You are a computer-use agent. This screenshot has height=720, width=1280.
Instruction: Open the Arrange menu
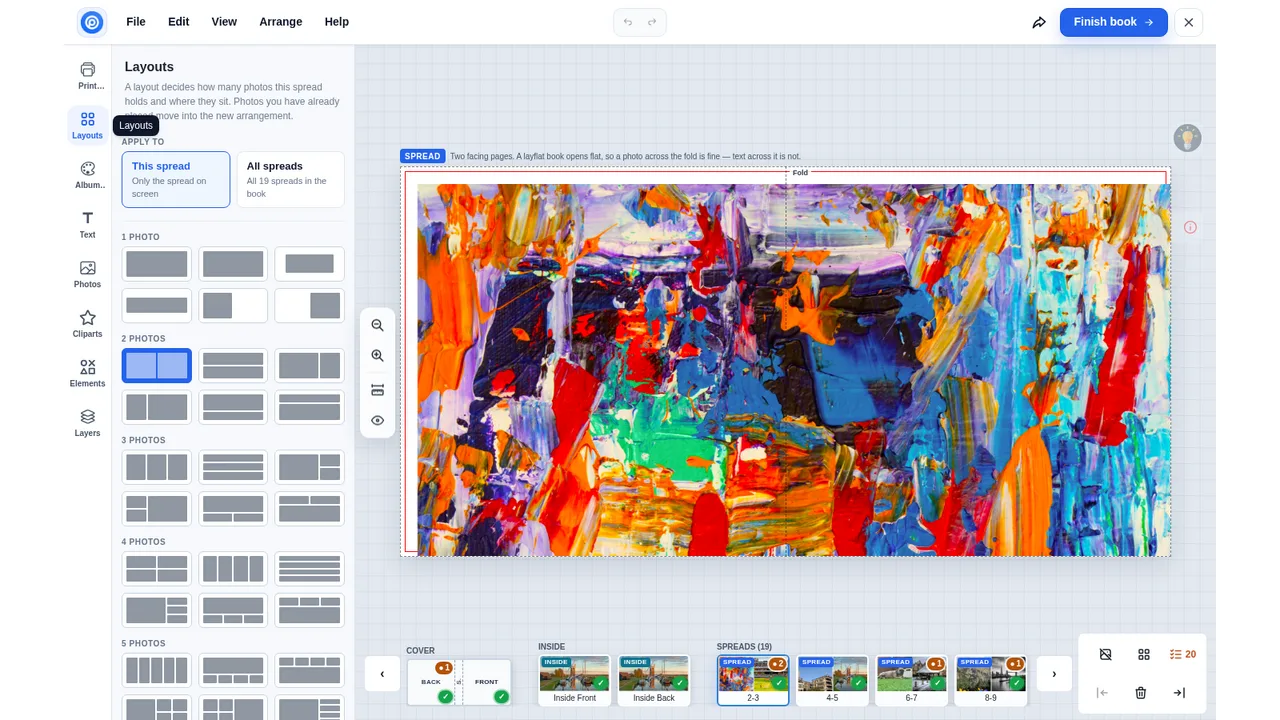(281, 22)
